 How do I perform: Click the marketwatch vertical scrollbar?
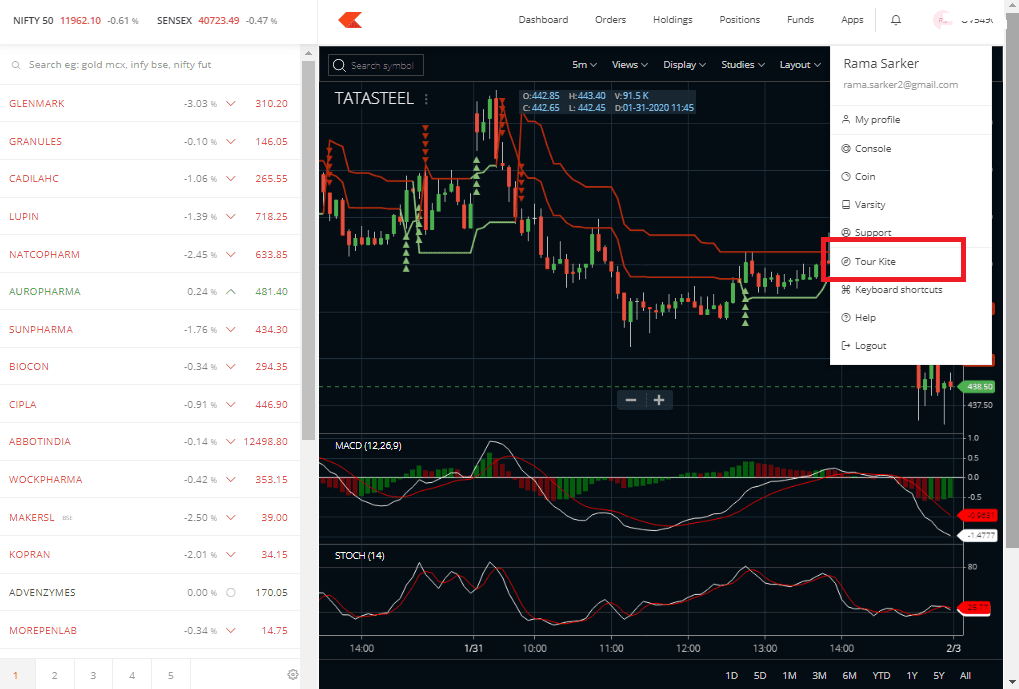(308, 251)
